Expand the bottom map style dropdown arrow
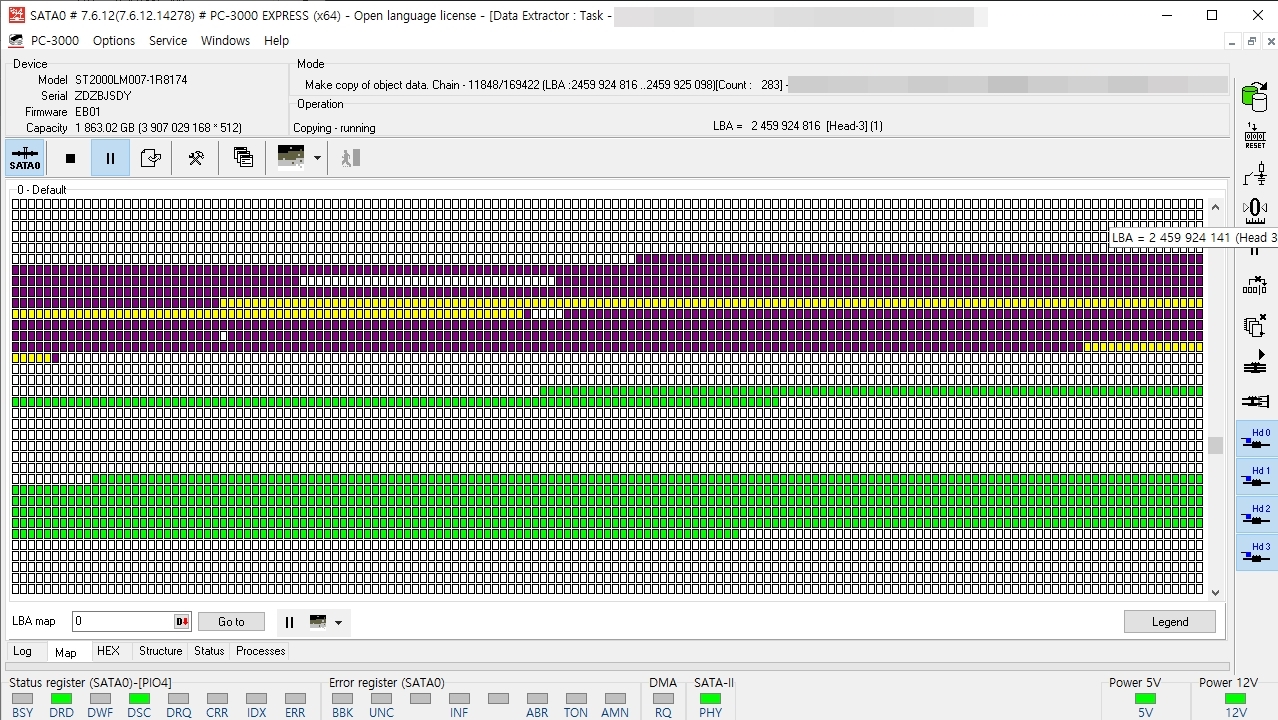The height and width of the screenshot is (720, 1278). (338, 622)
